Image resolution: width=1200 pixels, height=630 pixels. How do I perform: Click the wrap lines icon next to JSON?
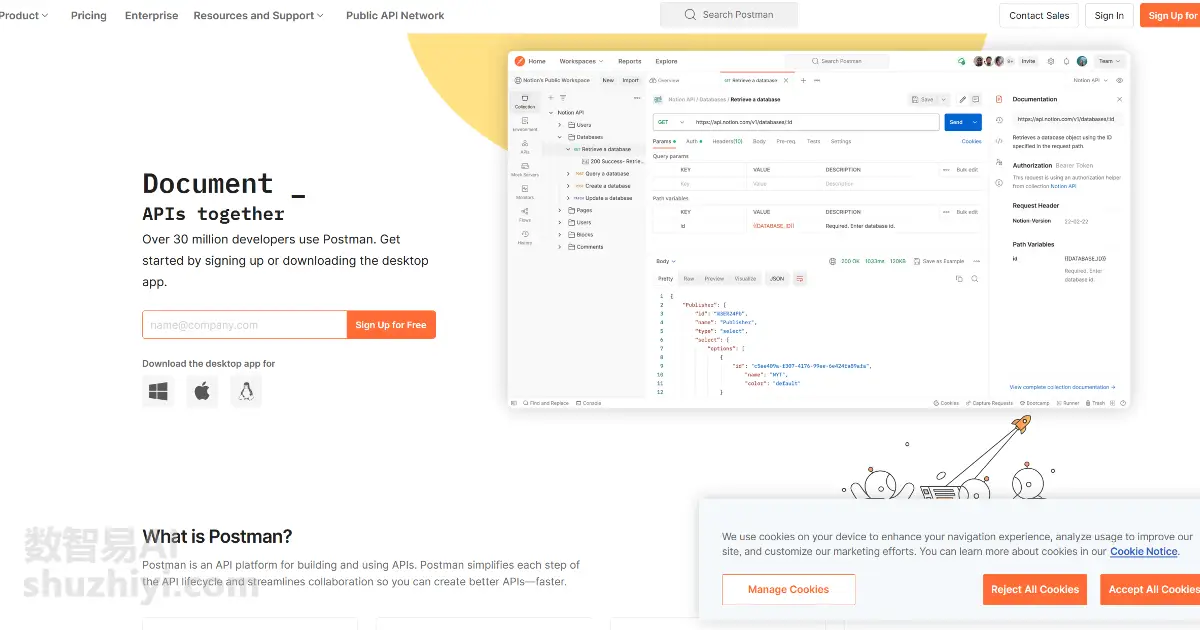click(800, 279)
